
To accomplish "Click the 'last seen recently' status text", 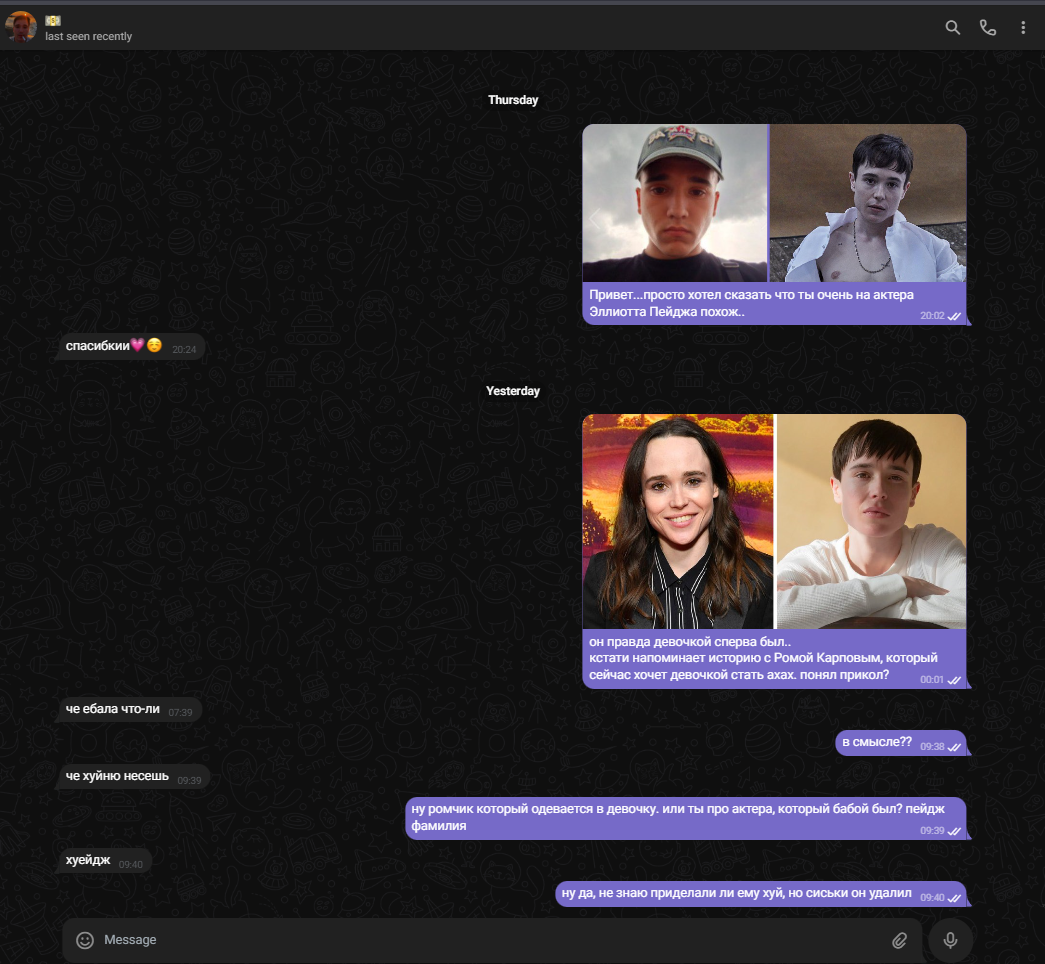I will (89, 37).
